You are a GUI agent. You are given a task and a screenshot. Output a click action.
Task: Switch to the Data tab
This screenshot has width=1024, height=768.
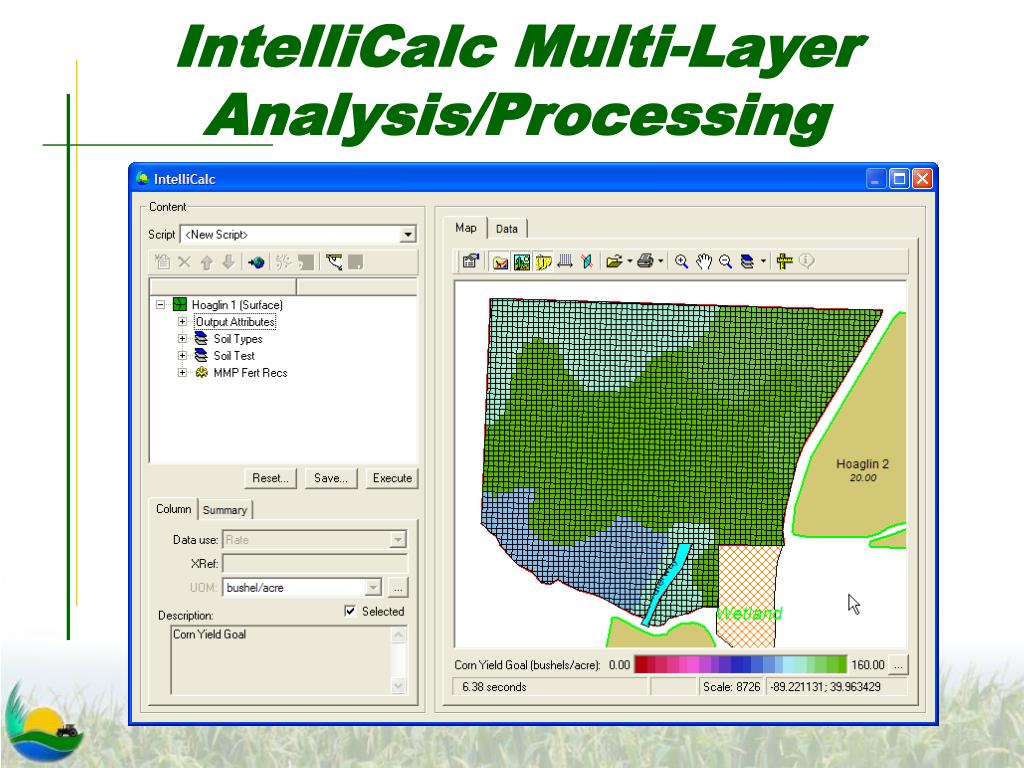click(x=507, y=229)
